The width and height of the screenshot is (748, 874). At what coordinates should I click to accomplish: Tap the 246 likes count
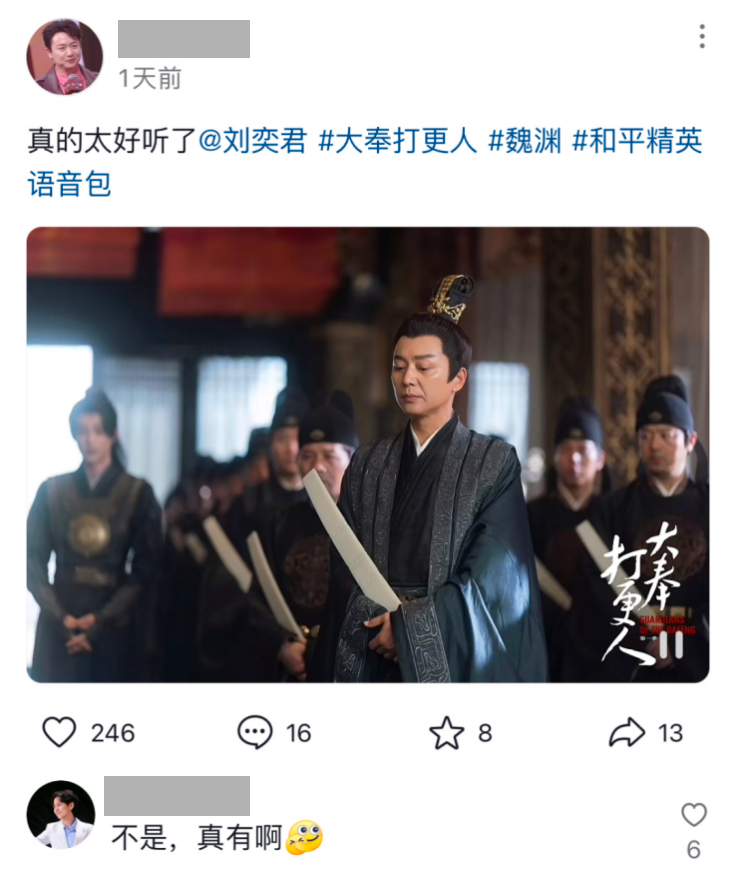point(113,733)
